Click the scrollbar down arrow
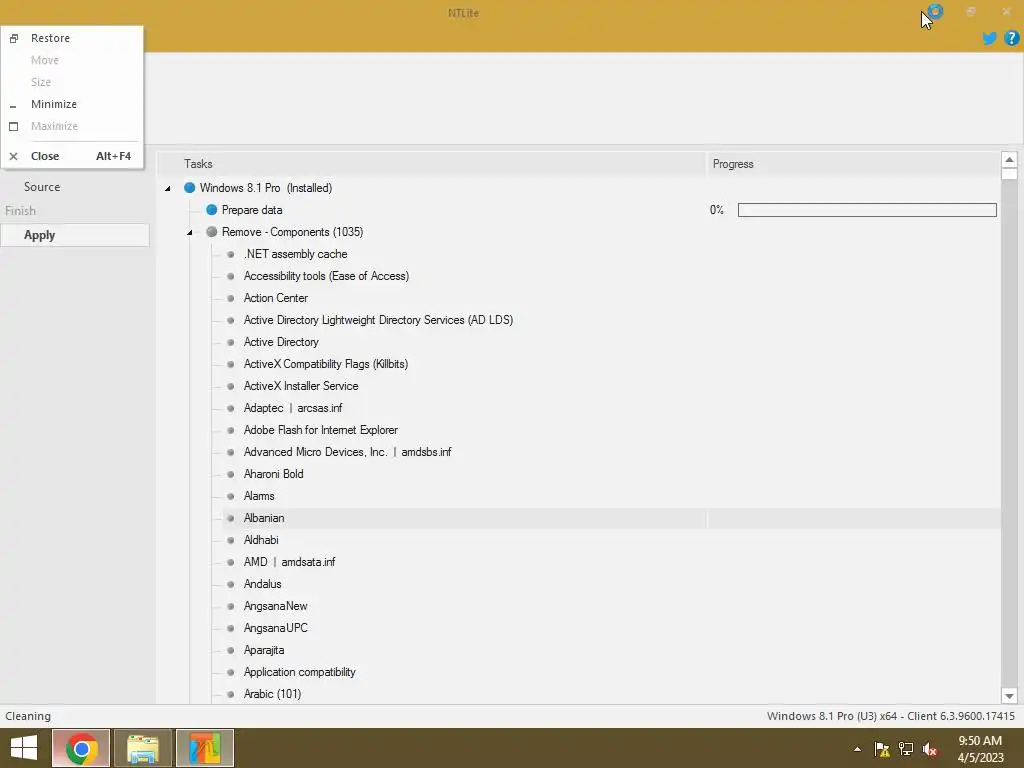The height and width of the screenshot is (768, 1024). [1009, 696]
